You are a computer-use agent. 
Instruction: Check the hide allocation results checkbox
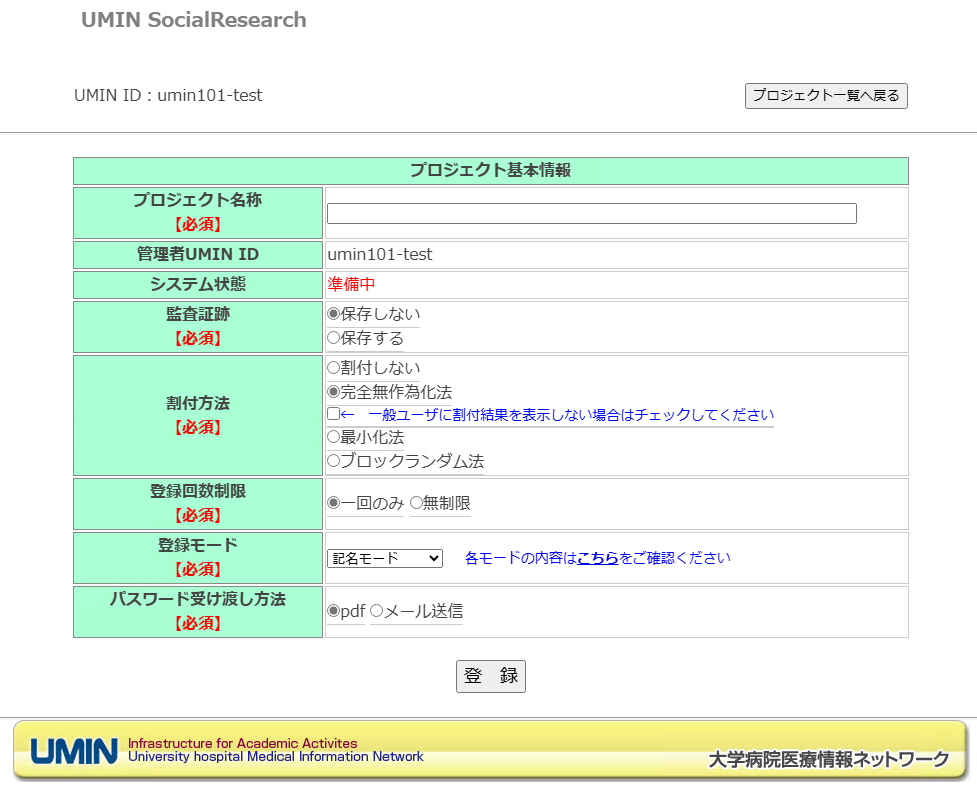tap(334, 414)
